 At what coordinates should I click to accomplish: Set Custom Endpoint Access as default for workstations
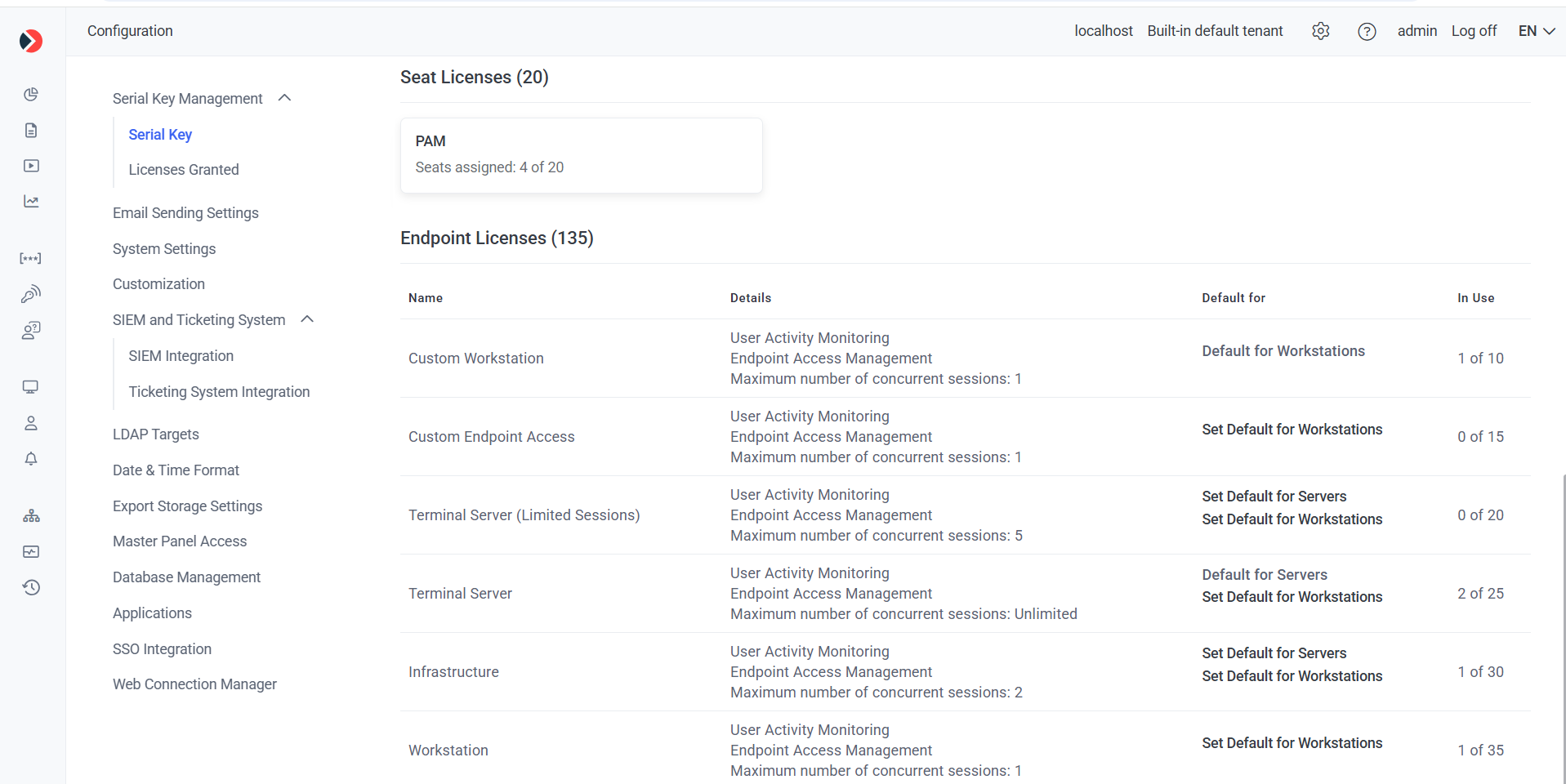(x=1292, y=430)
